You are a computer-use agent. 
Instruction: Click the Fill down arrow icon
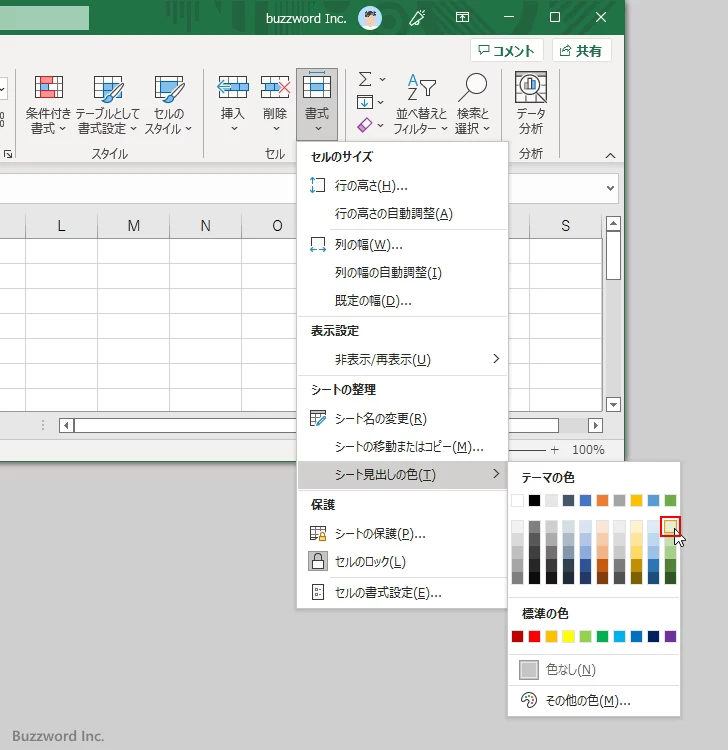365,102
